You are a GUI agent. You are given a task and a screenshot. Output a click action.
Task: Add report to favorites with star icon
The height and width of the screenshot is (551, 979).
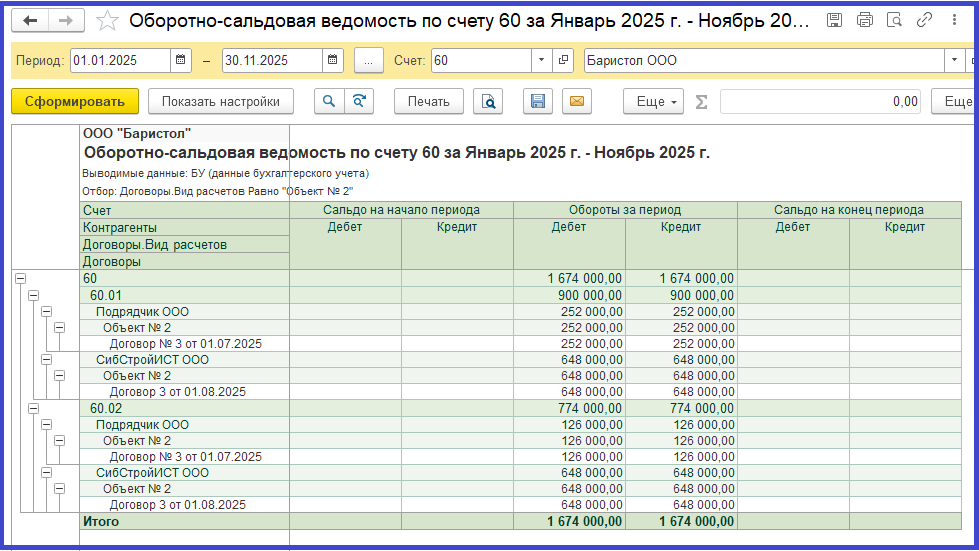(x=107, y=21)
